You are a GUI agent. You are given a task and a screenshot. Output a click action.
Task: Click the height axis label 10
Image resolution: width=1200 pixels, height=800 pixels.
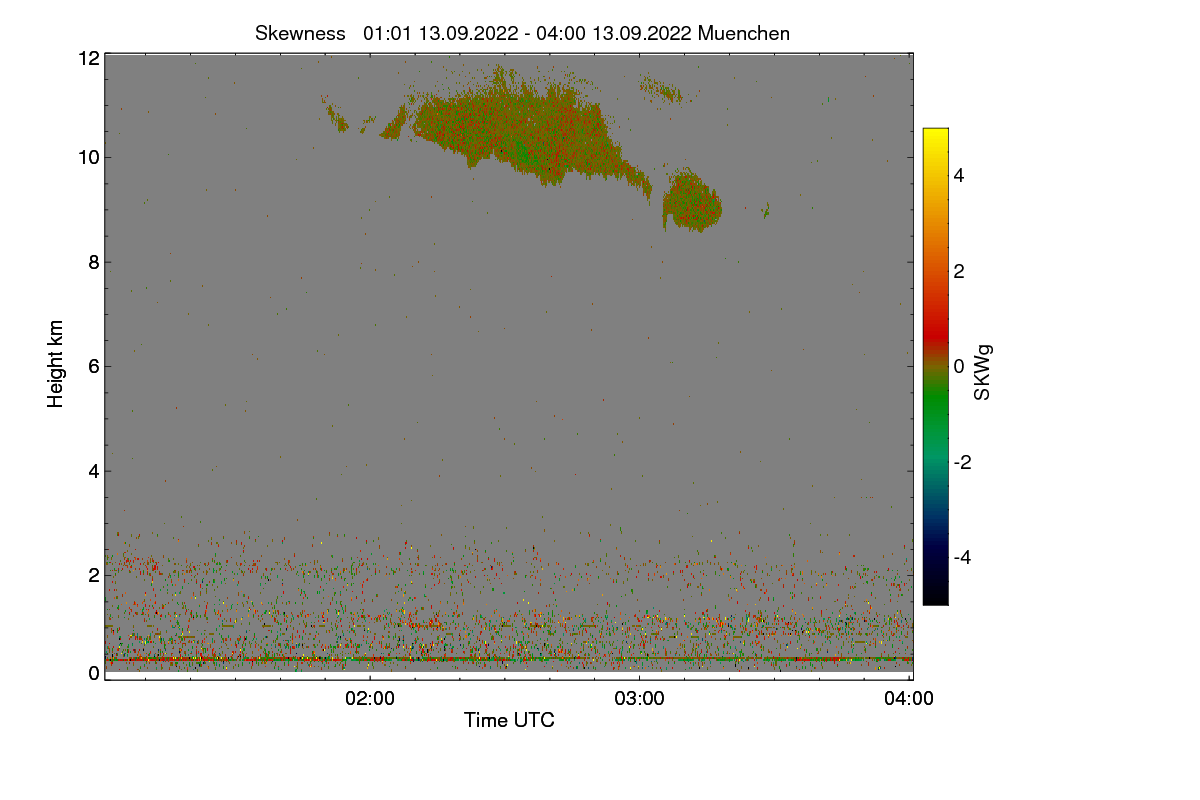[x=89, y=157]
